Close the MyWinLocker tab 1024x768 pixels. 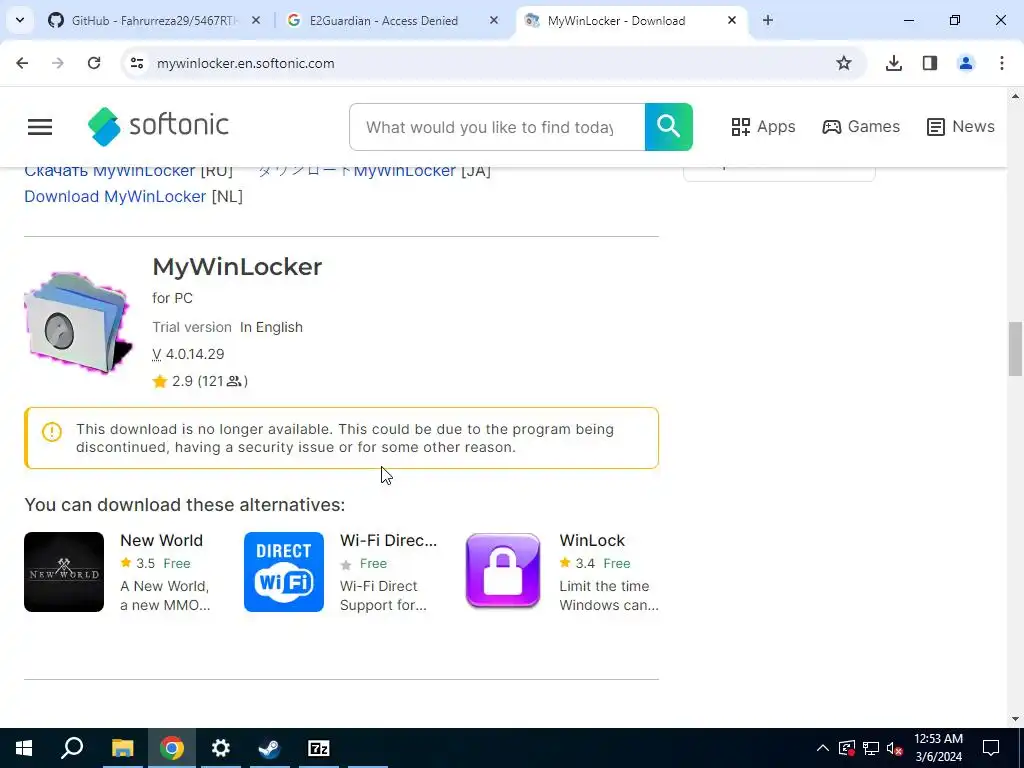[x=732, y=21]
